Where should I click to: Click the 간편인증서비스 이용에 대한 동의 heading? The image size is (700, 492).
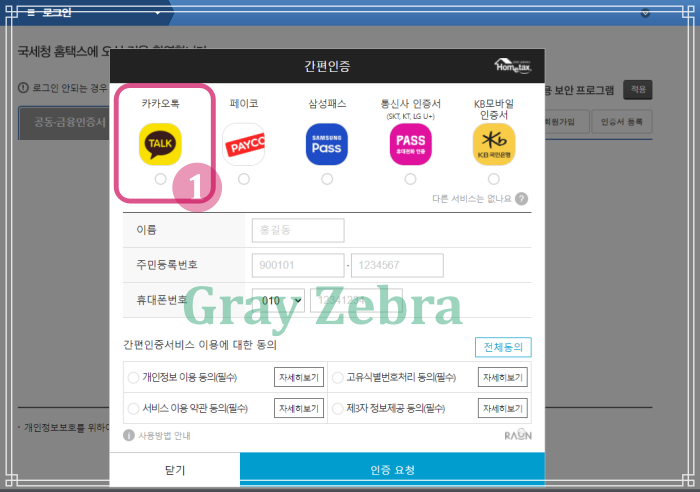click(200, 345)
